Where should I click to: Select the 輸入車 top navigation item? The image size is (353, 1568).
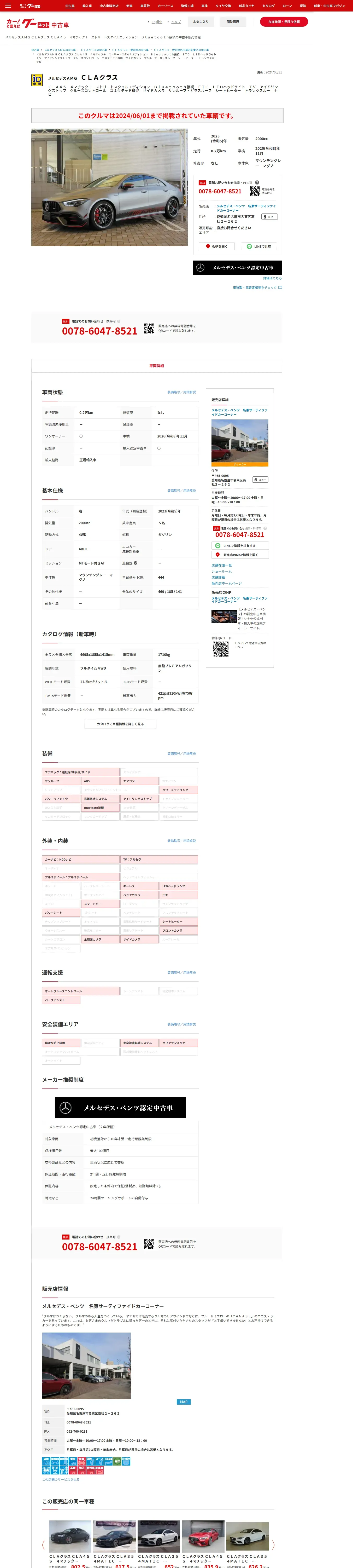pos(87,5)
